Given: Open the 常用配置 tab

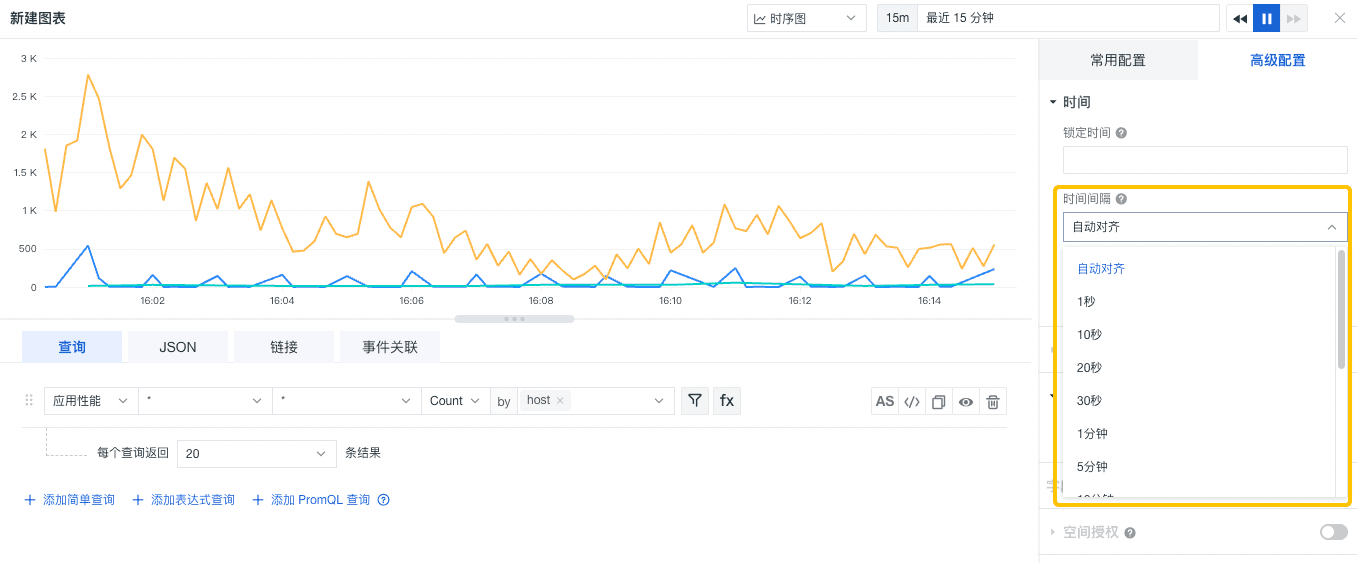Looking at the screenshot, I should click(1118, 60).
